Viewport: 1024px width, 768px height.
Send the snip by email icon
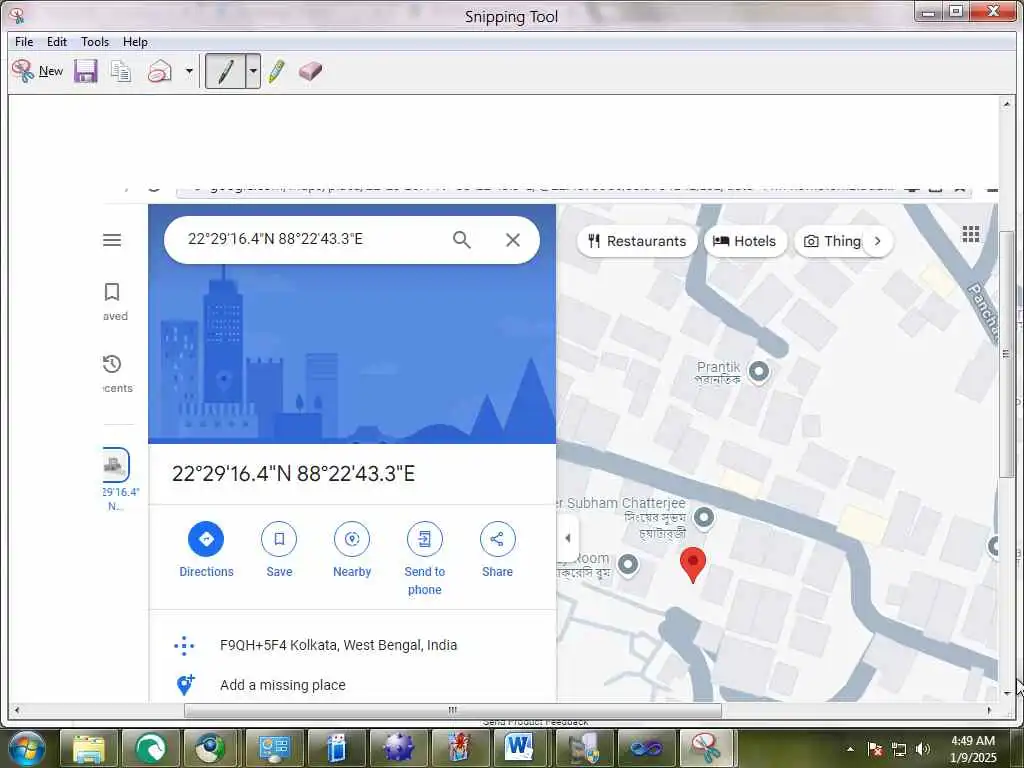[x=159, y=71]
